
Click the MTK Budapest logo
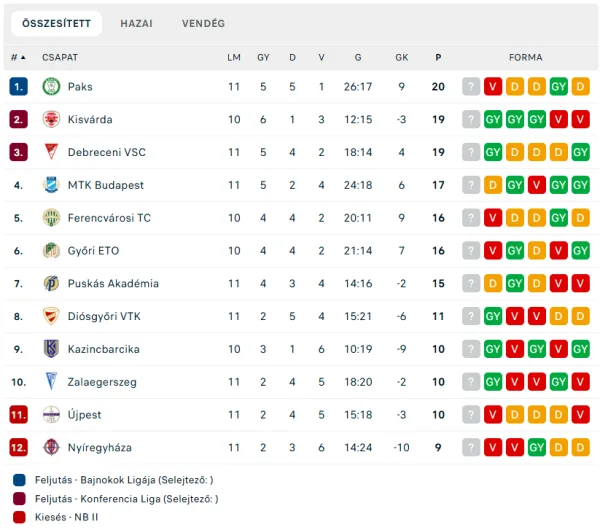tap(51, 185)
